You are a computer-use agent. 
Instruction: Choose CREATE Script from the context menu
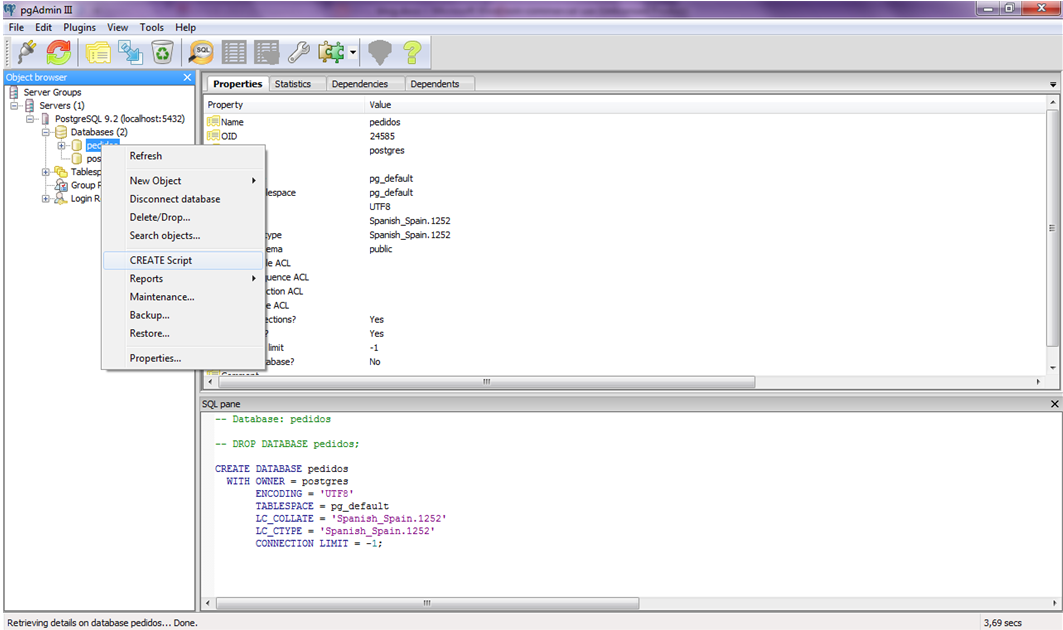[160, 260]
